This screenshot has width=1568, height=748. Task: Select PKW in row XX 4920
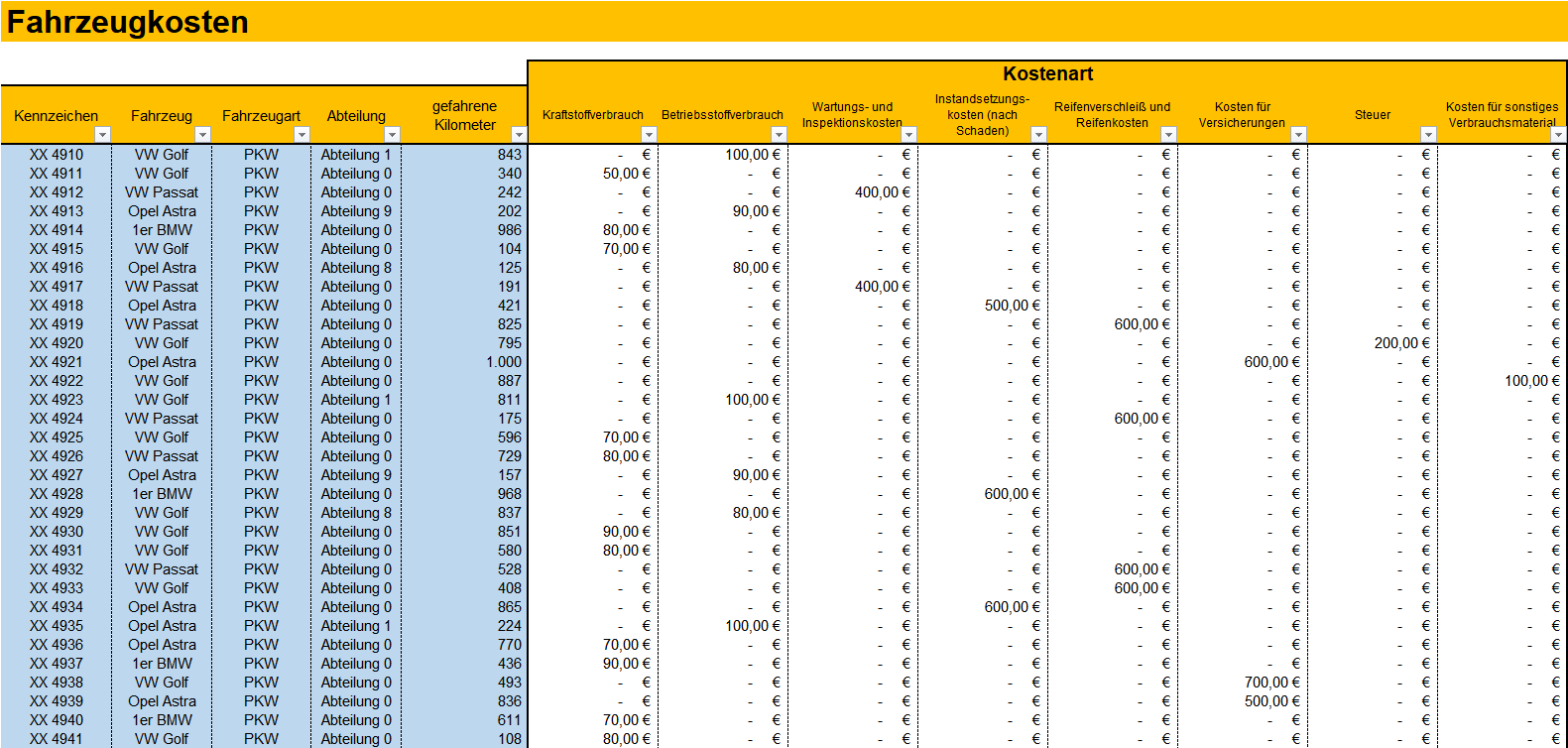tap(262, 343)
